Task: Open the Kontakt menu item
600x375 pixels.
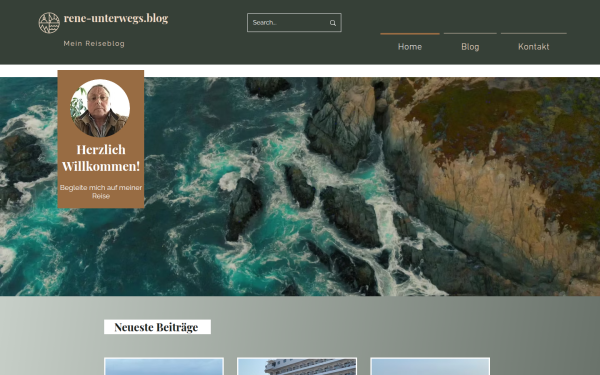Action: [534, 47]
